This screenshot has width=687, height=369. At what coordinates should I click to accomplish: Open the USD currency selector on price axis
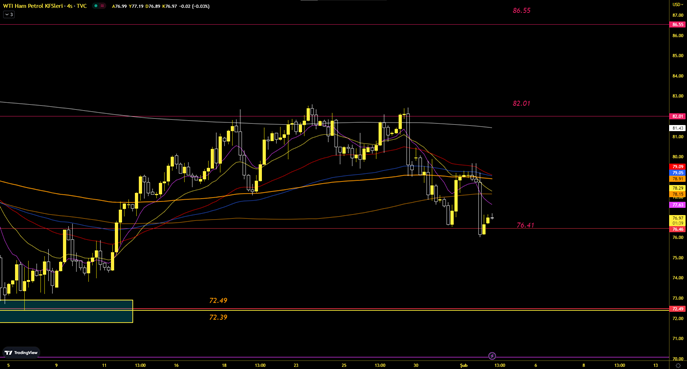click(678, 5)
